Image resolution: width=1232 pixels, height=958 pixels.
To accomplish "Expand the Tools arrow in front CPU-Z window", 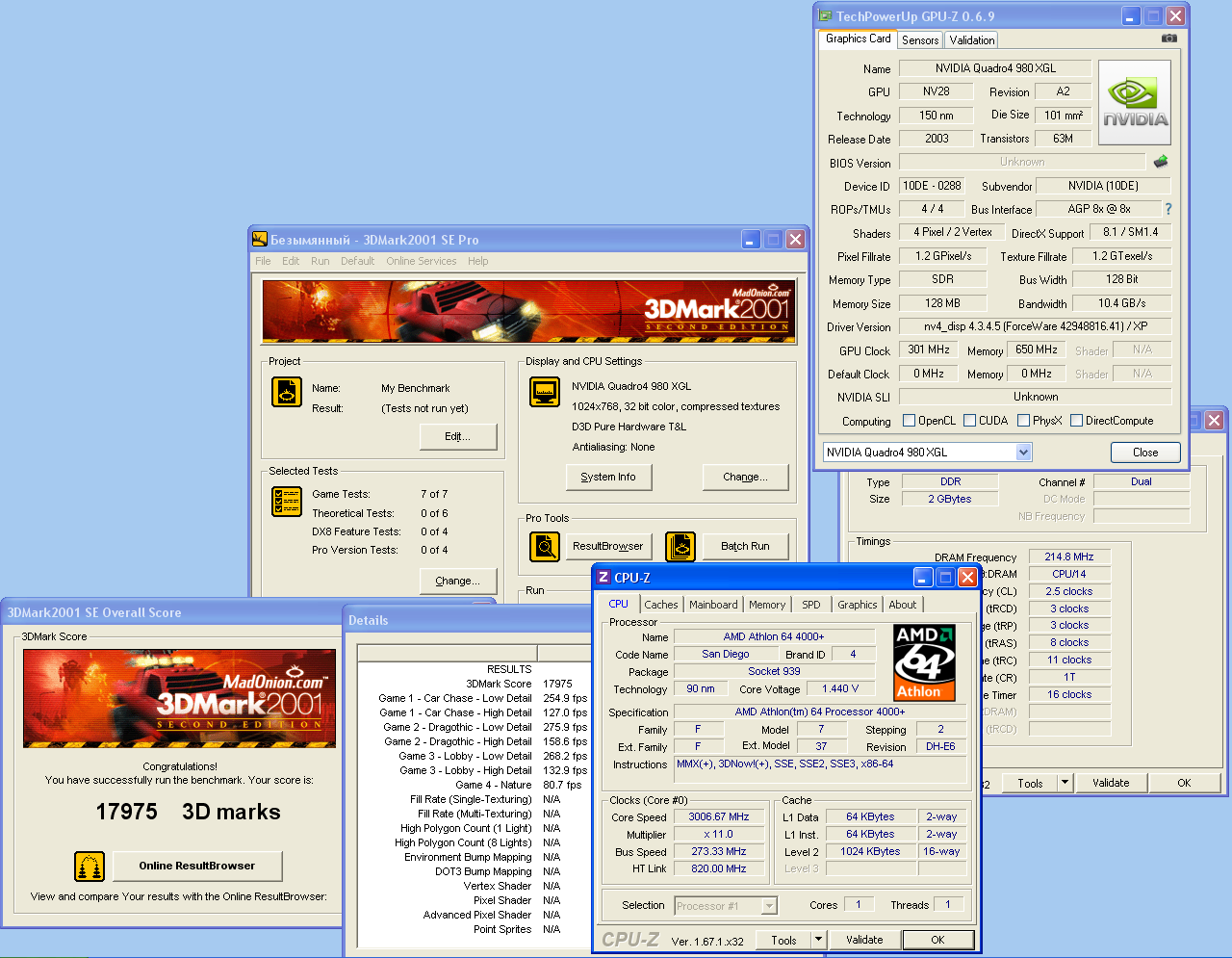I will pyautogui.click(x=818, y=940).
